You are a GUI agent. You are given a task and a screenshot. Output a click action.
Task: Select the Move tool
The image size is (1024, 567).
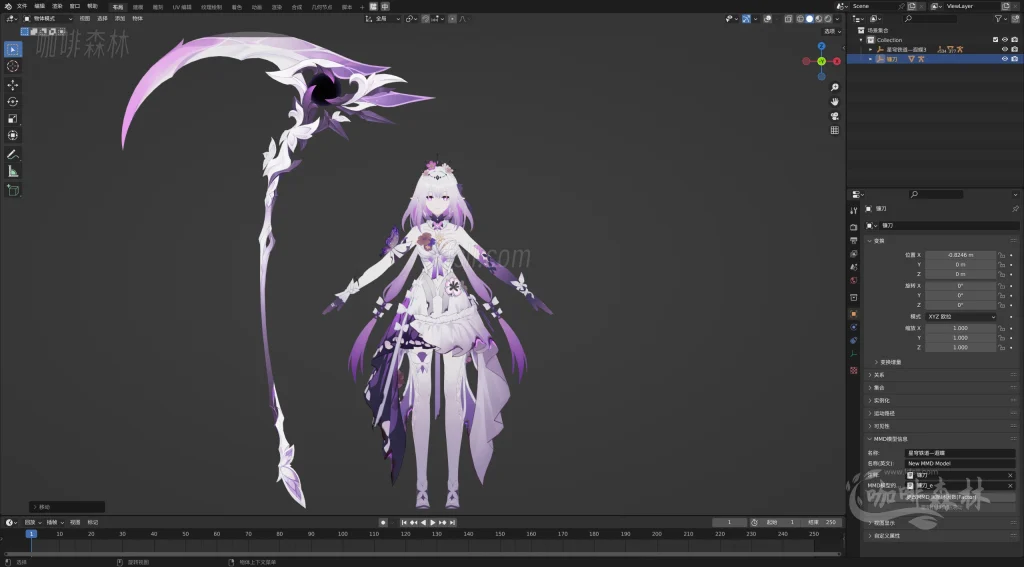[12, 85]
